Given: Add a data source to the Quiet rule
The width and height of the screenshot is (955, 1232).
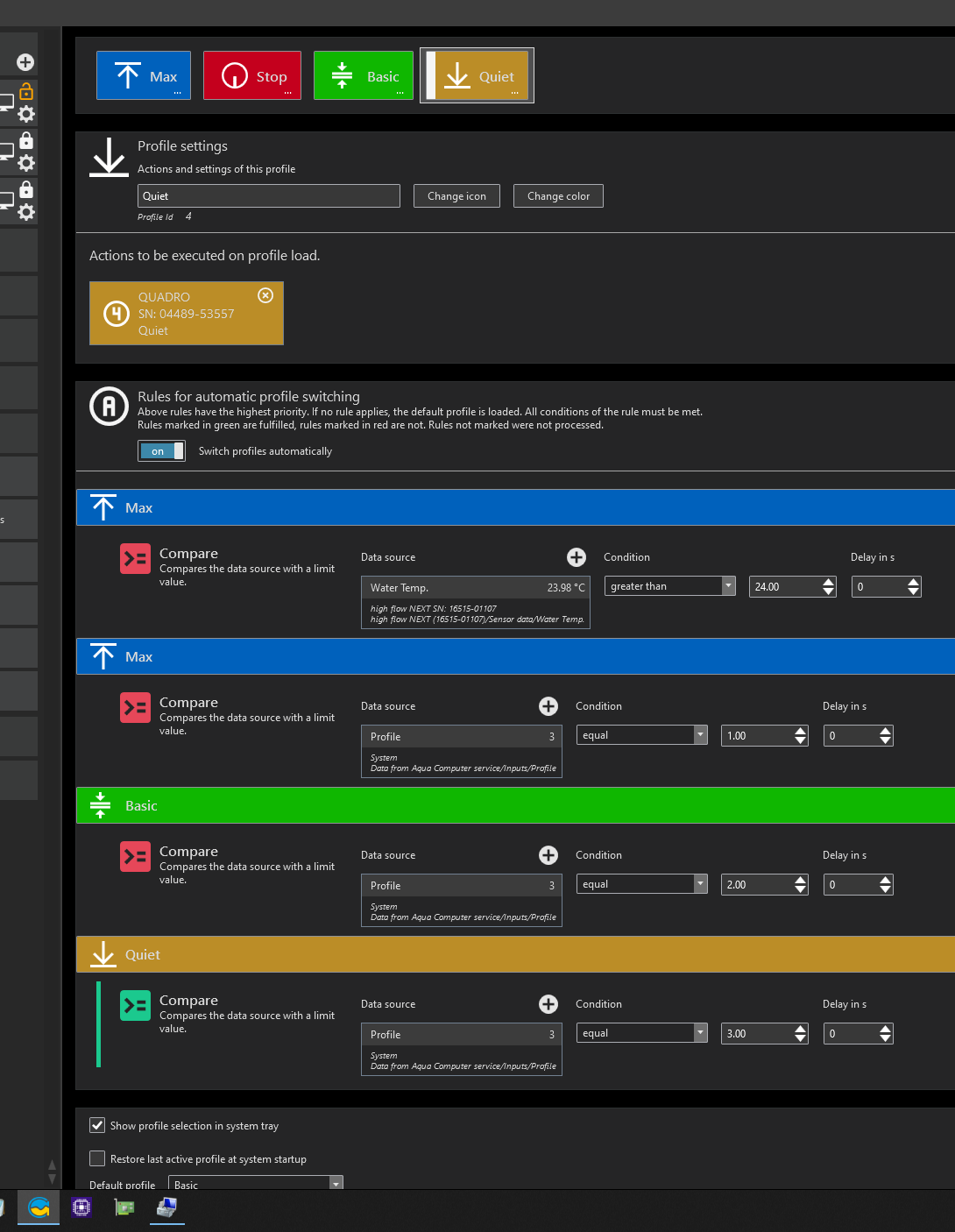Looking at the screenshot, I should [x=548, y=1004].
